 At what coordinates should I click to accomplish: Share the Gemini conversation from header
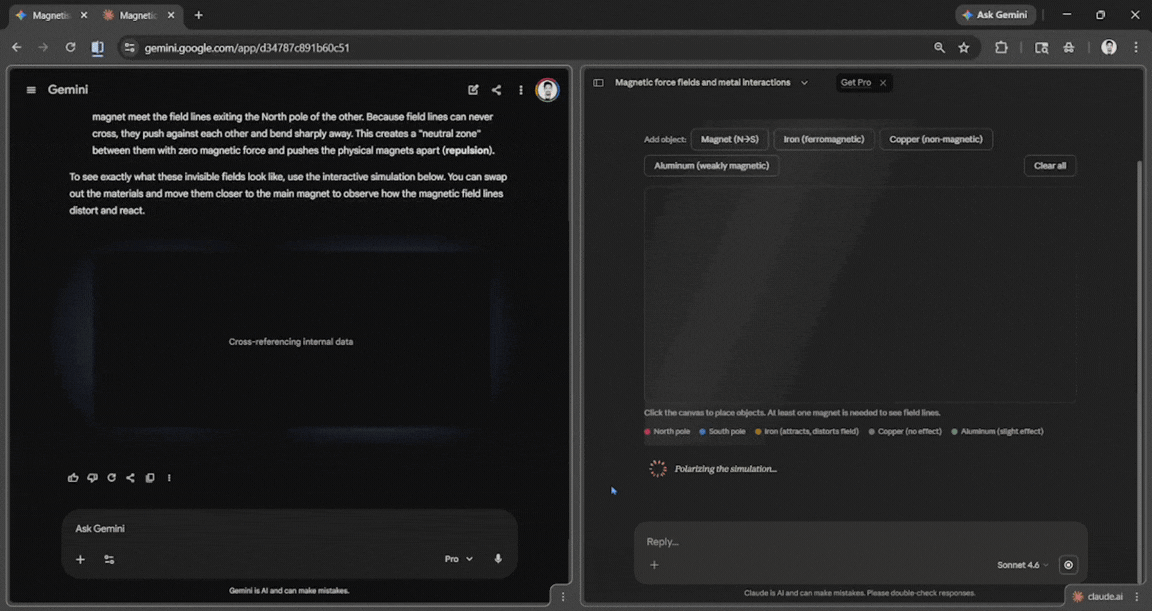[x=497, y=90]
